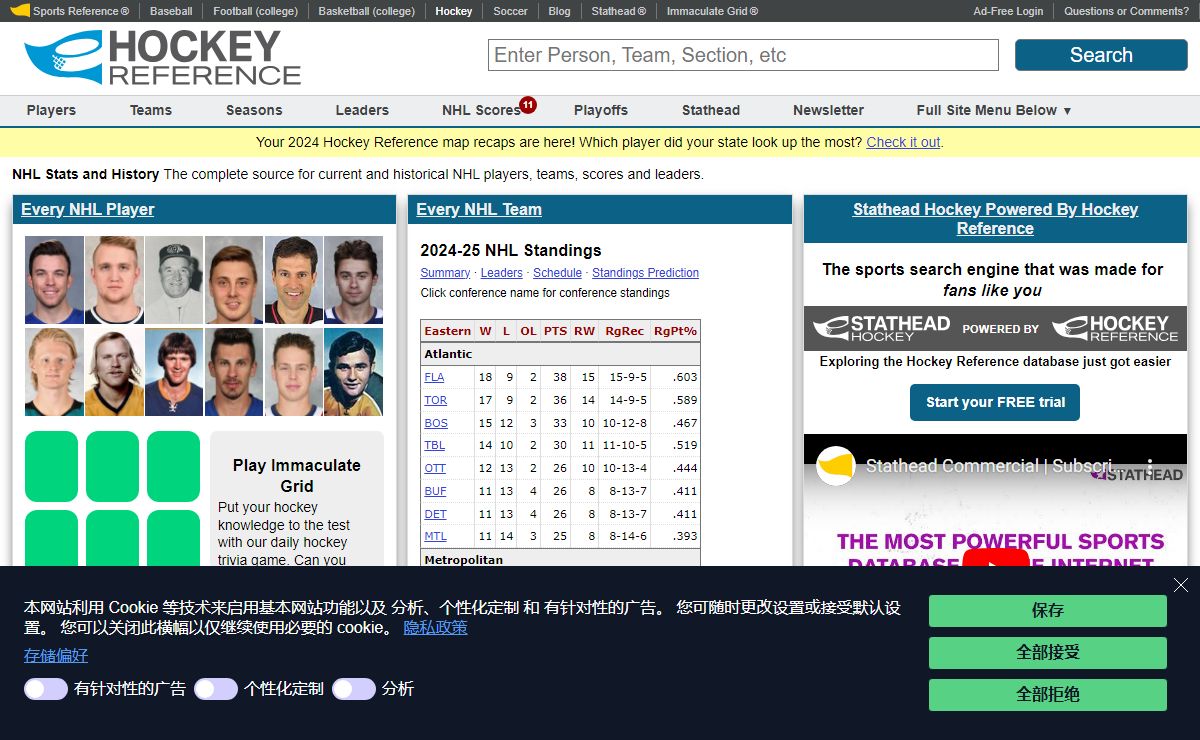This screenshot has height=740, width=1200.
Task: Click the black-and-white vintage player photo
Action: coord(174,280)
